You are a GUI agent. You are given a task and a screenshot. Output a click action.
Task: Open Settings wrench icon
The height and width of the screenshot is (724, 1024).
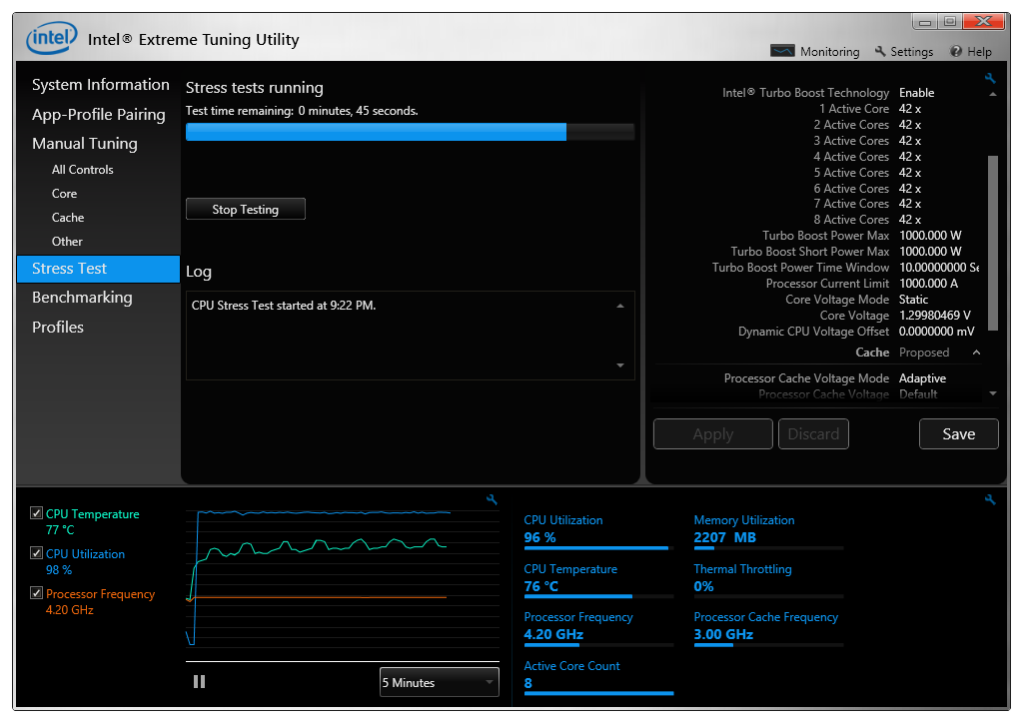point(880,51)
